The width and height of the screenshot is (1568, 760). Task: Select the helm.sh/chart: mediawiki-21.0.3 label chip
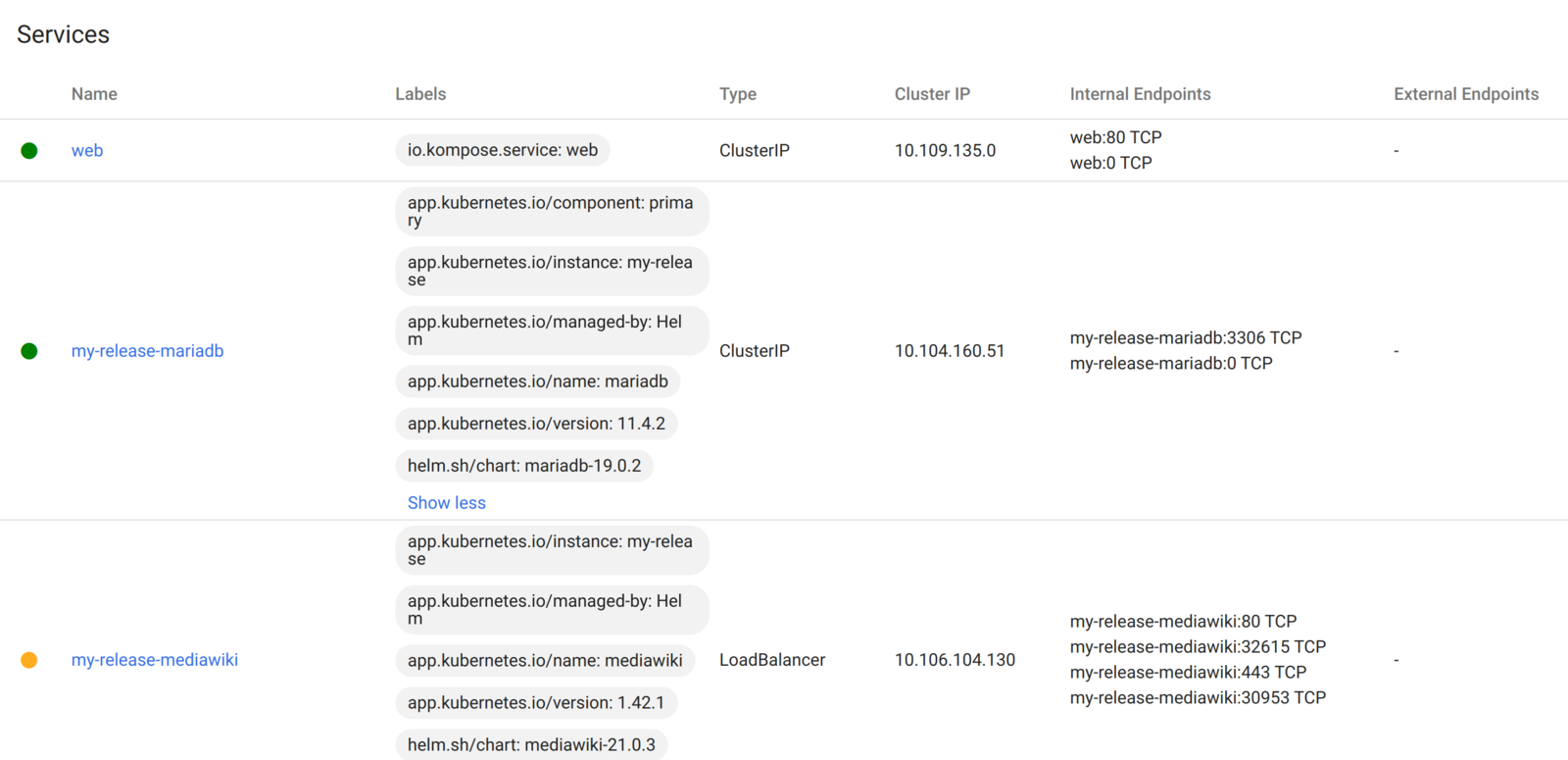pos(531,745)
